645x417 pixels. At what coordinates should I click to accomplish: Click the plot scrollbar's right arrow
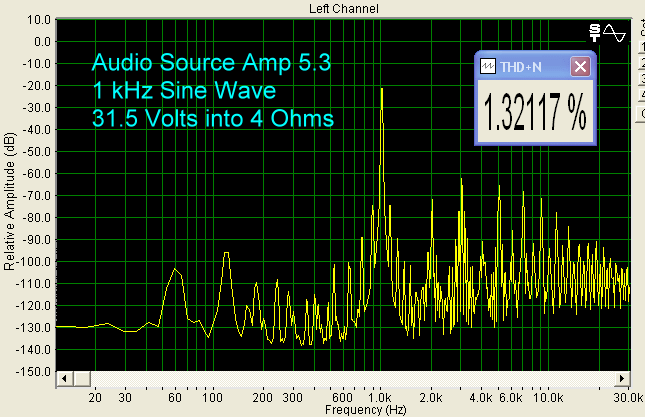pyautogui.click(x=622, y=378)
